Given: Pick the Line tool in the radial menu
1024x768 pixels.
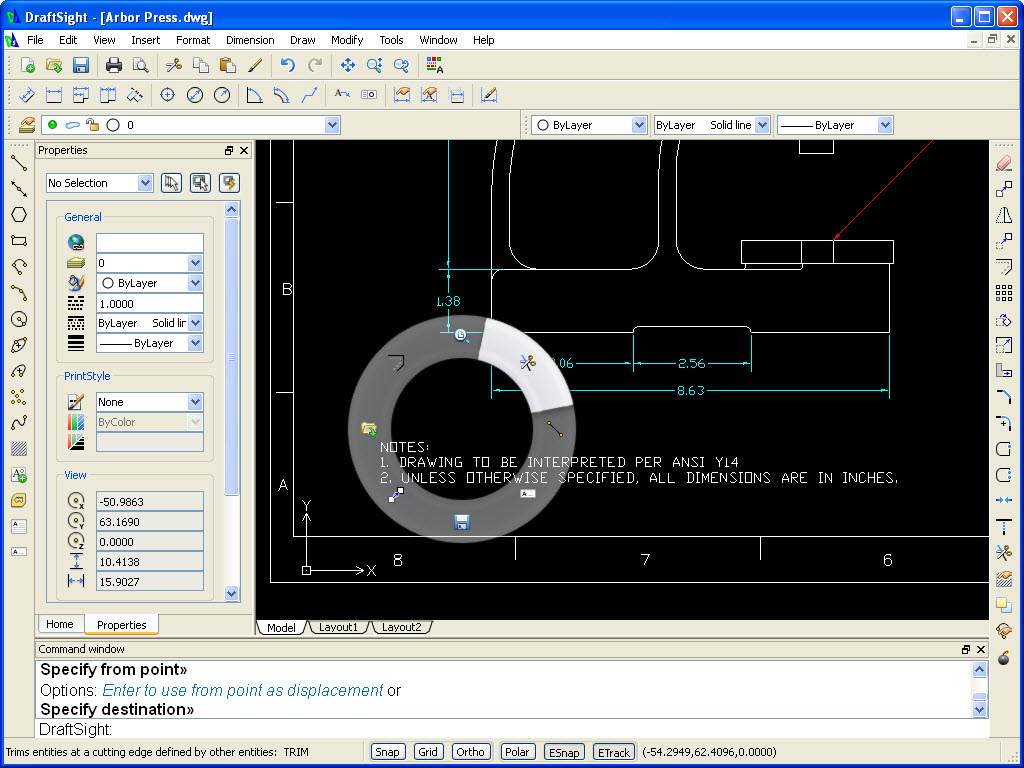Looking at the screenshot, I should tap(555, 428).
